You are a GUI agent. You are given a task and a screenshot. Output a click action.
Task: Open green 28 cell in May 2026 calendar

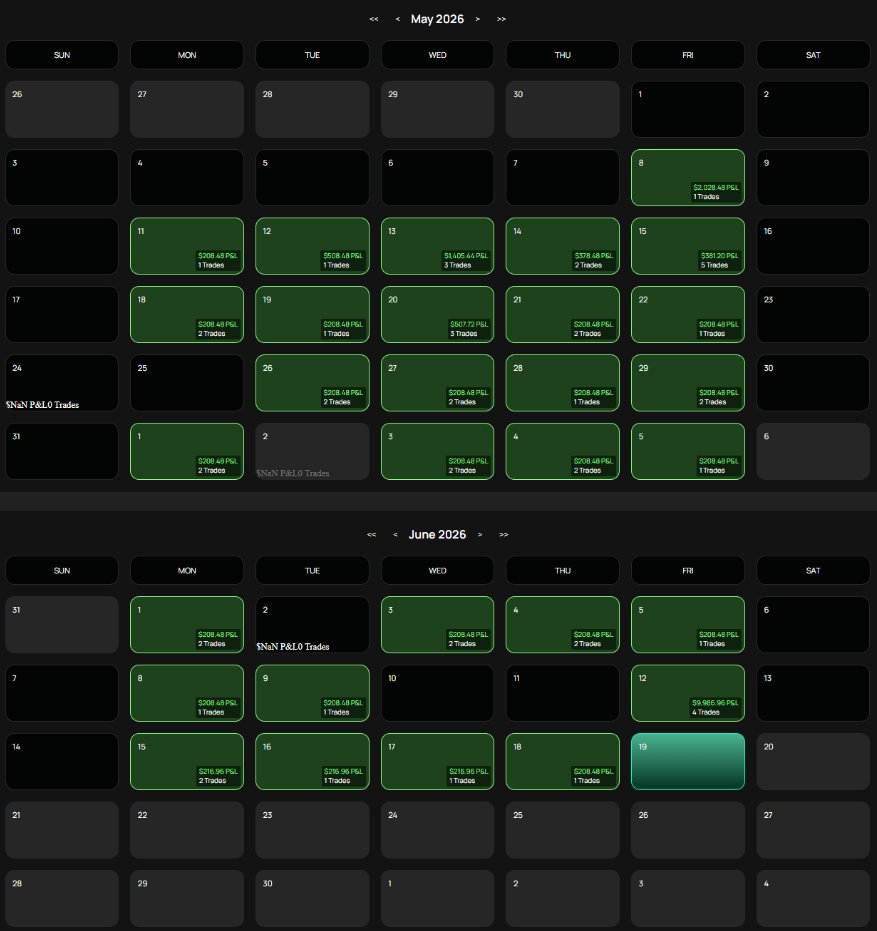pos(562,383)
